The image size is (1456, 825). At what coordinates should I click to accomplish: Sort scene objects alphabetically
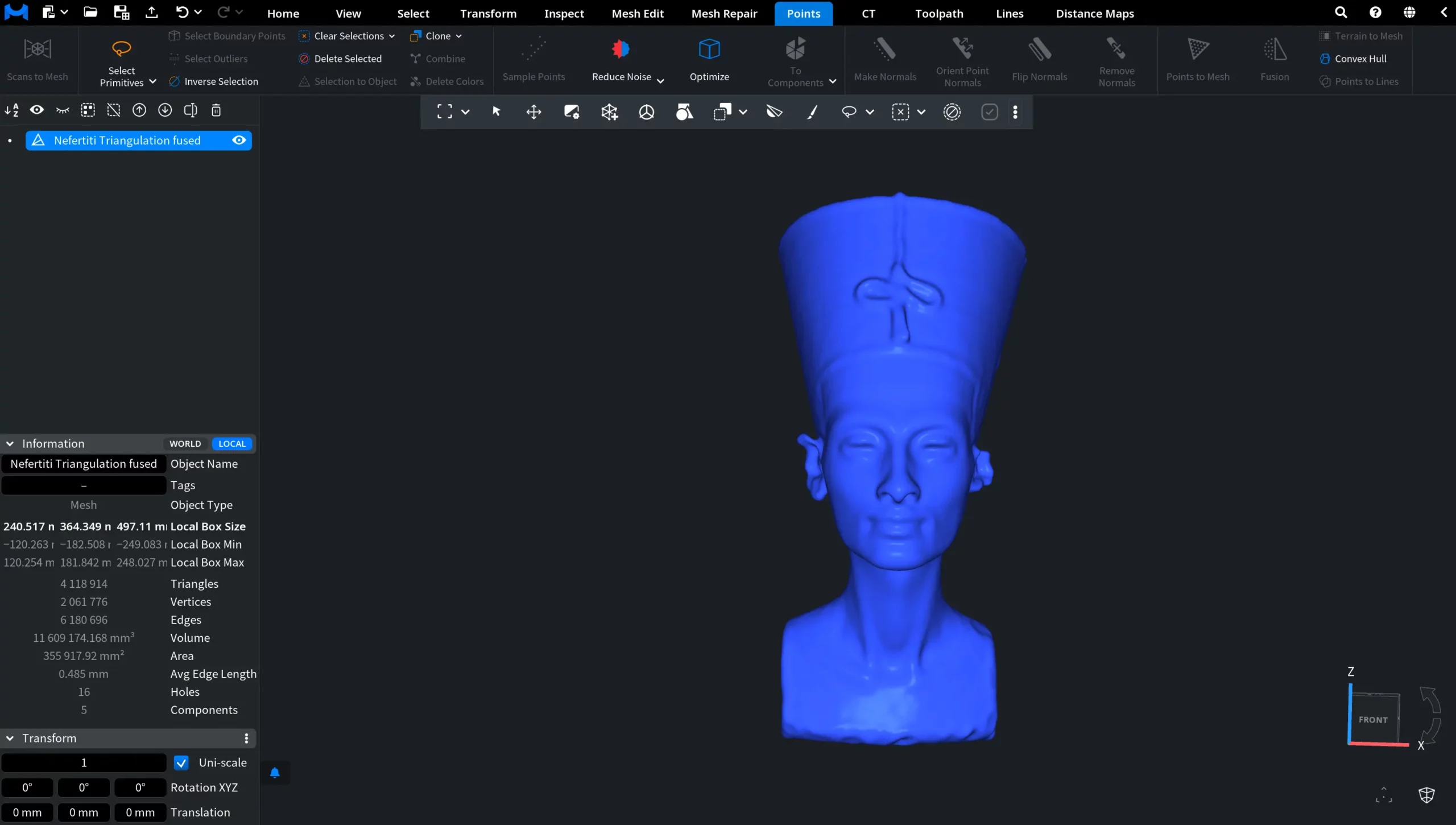11,110
